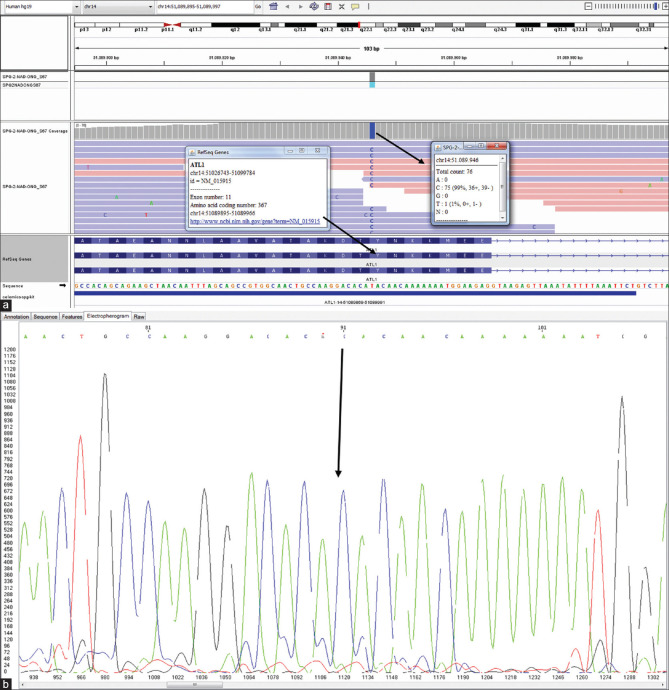Click the refresh icon in toolbar
Screen dimensions: 669x690
pyautogui.click(x=314, y=6)
